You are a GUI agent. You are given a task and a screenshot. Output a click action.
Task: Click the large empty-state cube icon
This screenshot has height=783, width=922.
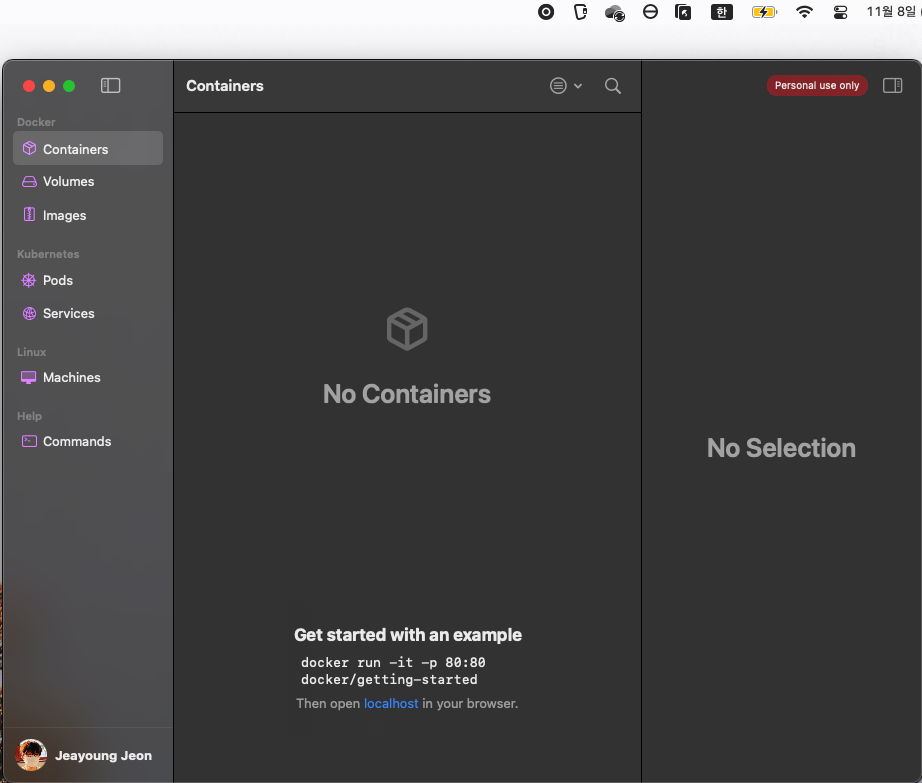click(x=407, y=329)
